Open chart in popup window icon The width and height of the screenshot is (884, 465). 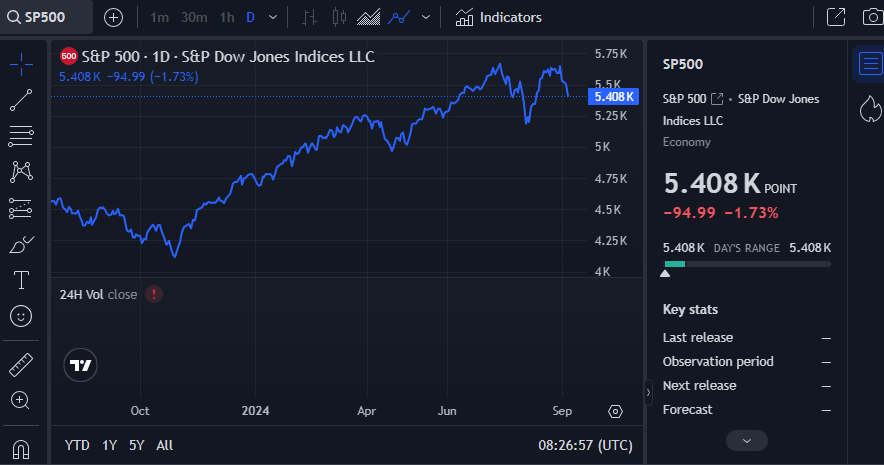pos(836,17)
